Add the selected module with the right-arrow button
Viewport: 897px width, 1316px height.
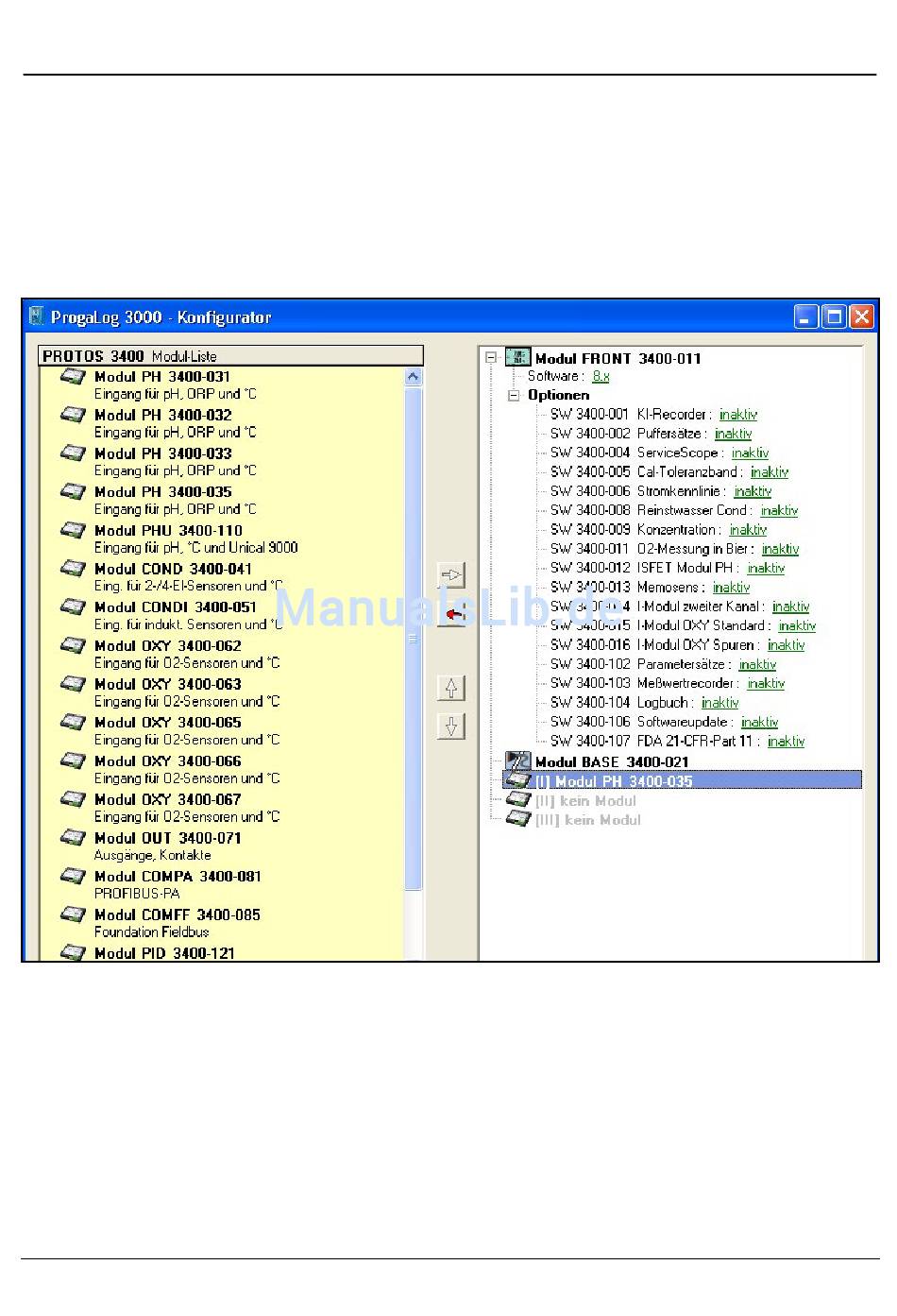451,574
